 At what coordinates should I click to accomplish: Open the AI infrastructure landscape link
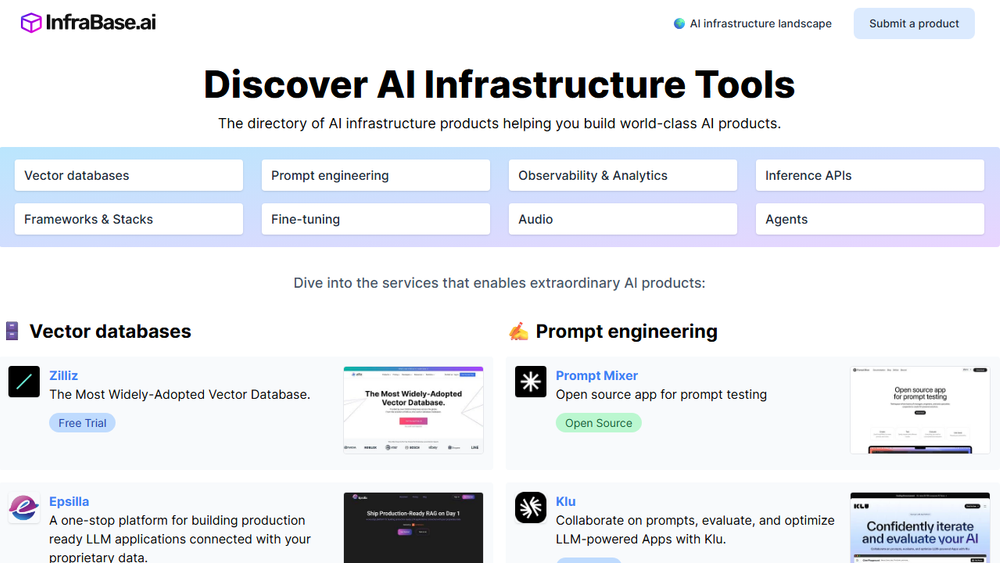(760, 24)
